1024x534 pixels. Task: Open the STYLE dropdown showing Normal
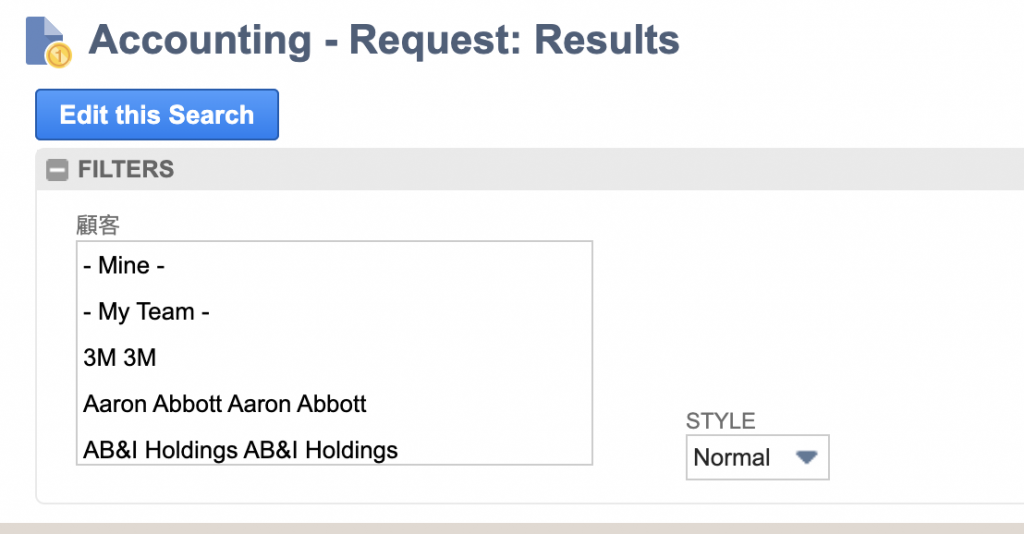click(756, 458)
